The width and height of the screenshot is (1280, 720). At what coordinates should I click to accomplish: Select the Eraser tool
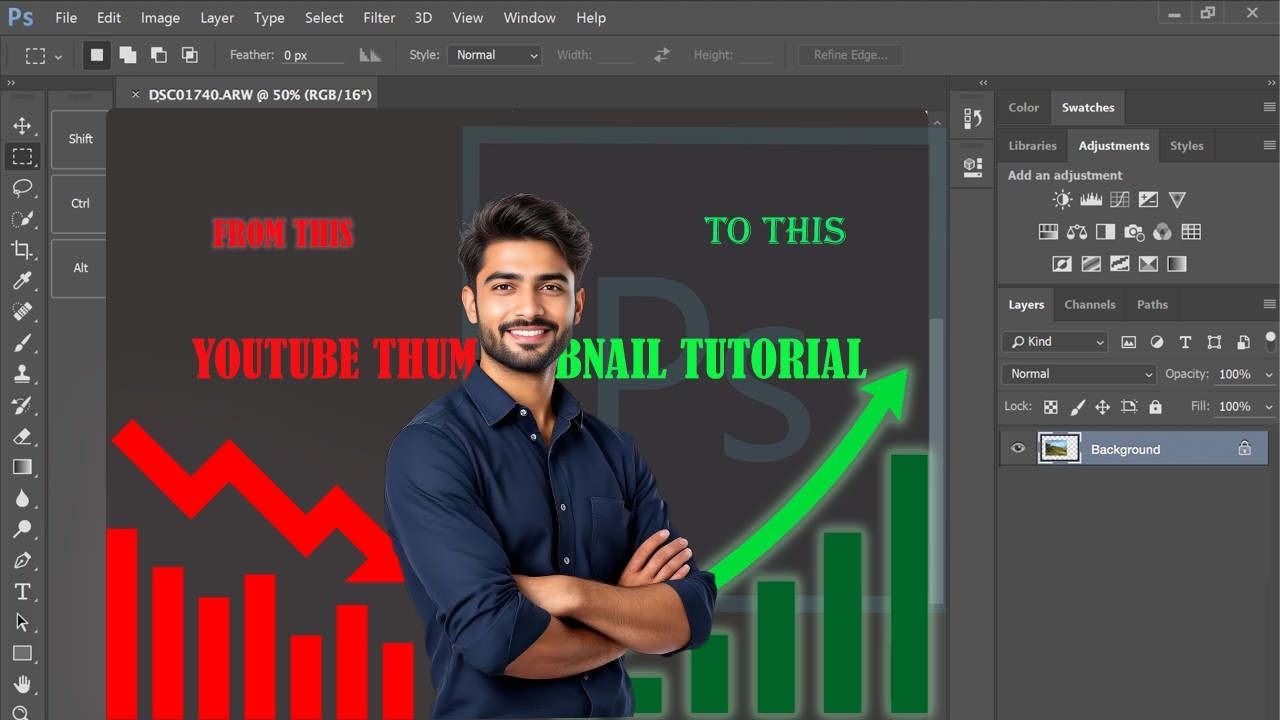[22, 436]
